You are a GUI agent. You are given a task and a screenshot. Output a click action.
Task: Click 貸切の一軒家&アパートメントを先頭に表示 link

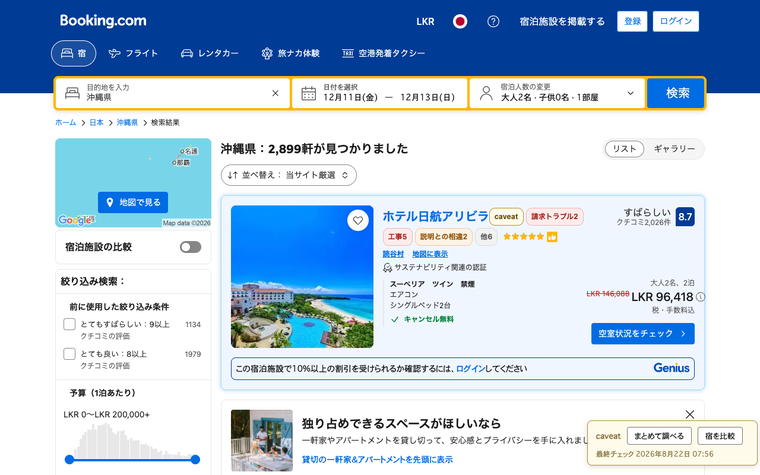(x=377, y=459)
